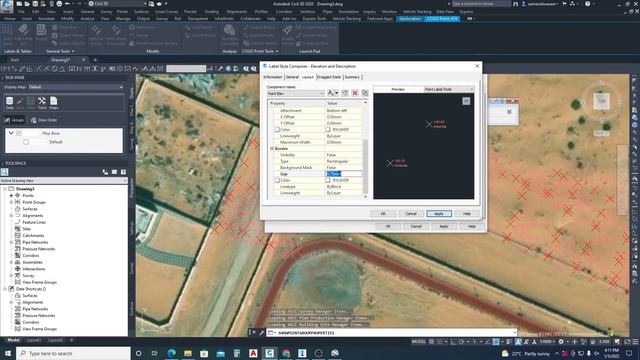
Task: Click OK in Label Style Composer
Action: [x=383, y=213]
